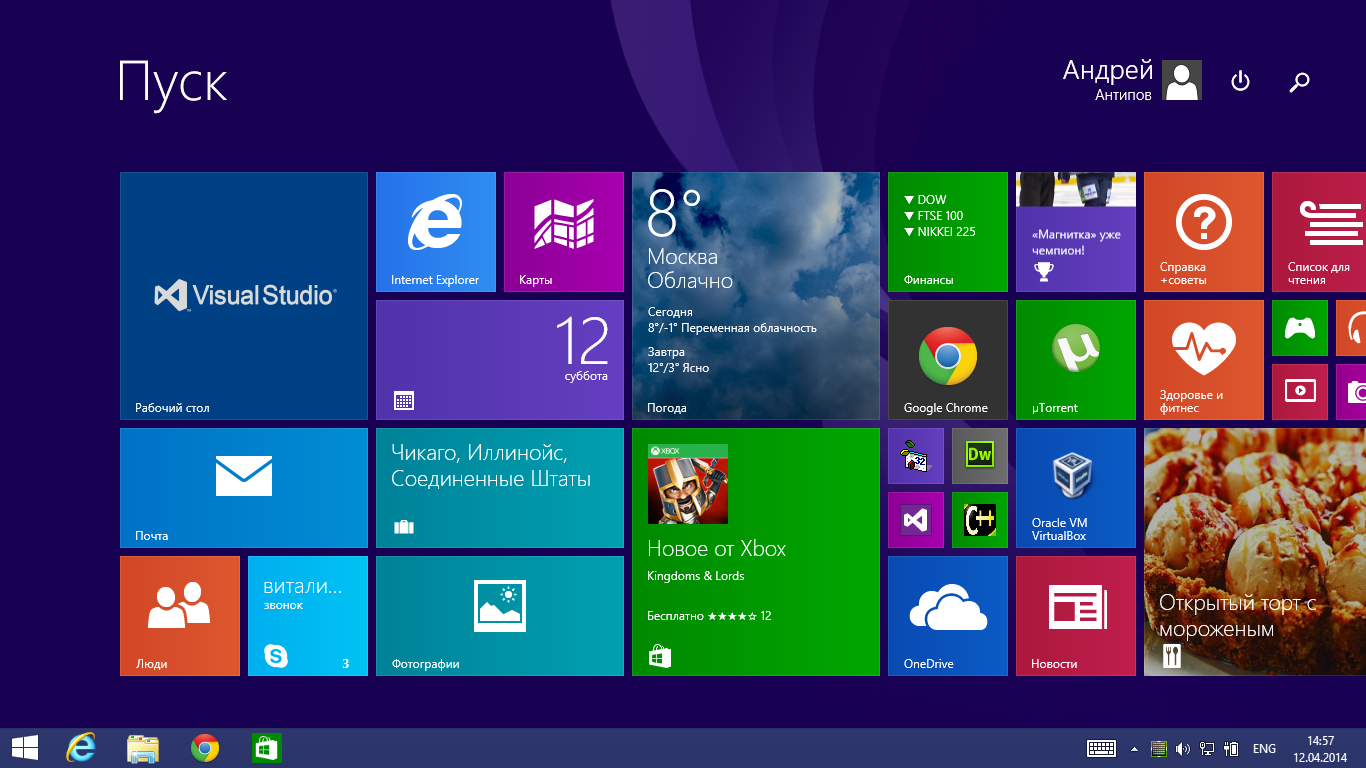
Task: Open the Здоровье и фитнес tile
Action: [1204, 360]
